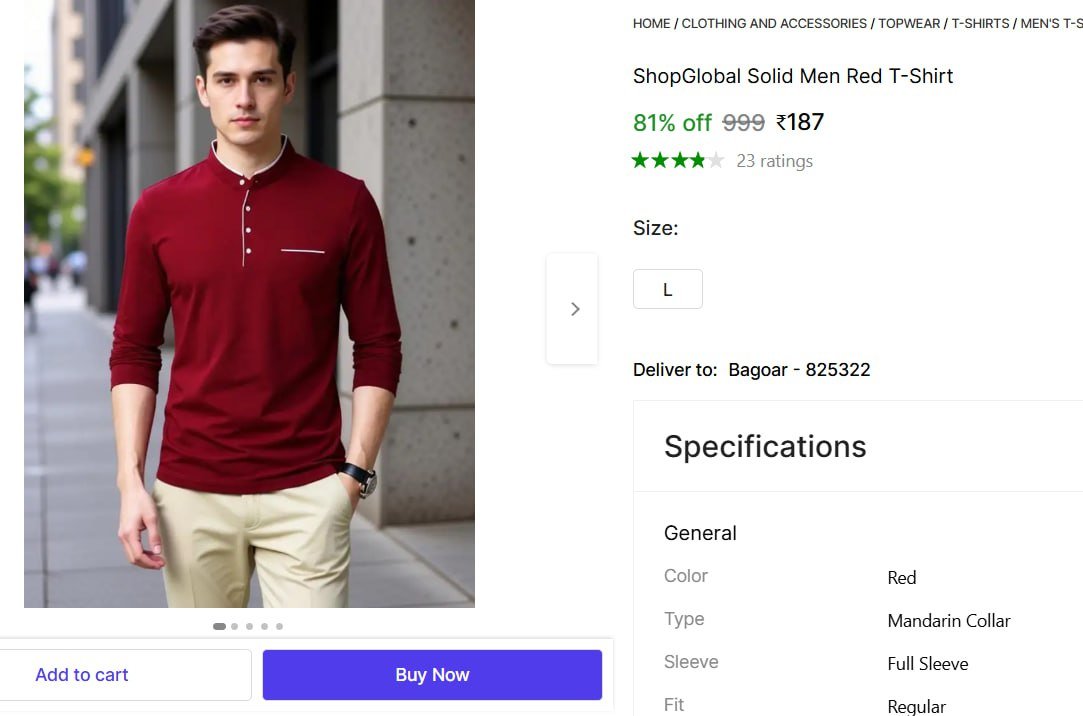The width and height of the screenshot is (1083, 716).
Task: Choose size L option
Action: (667, 290)
